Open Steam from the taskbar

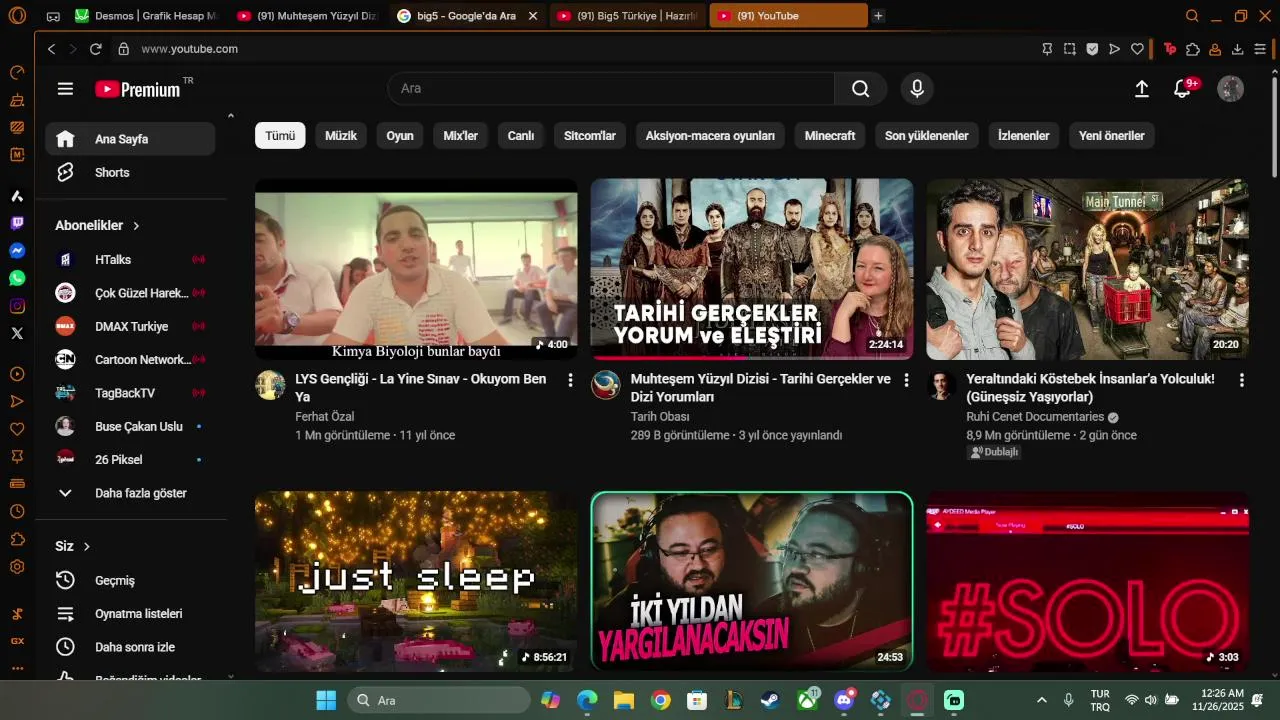[x=771, y=700]
